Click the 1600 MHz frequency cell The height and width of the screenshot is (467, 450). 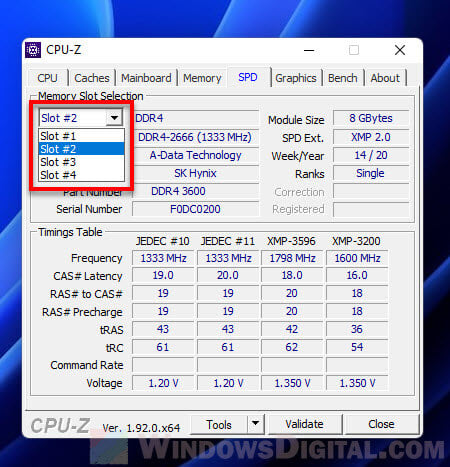[357, 258]
